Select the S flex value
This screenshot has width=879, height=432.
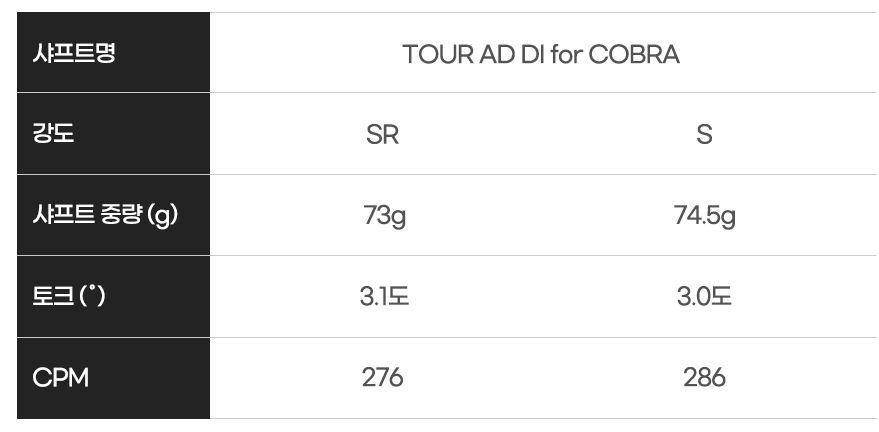pos(704,135)
